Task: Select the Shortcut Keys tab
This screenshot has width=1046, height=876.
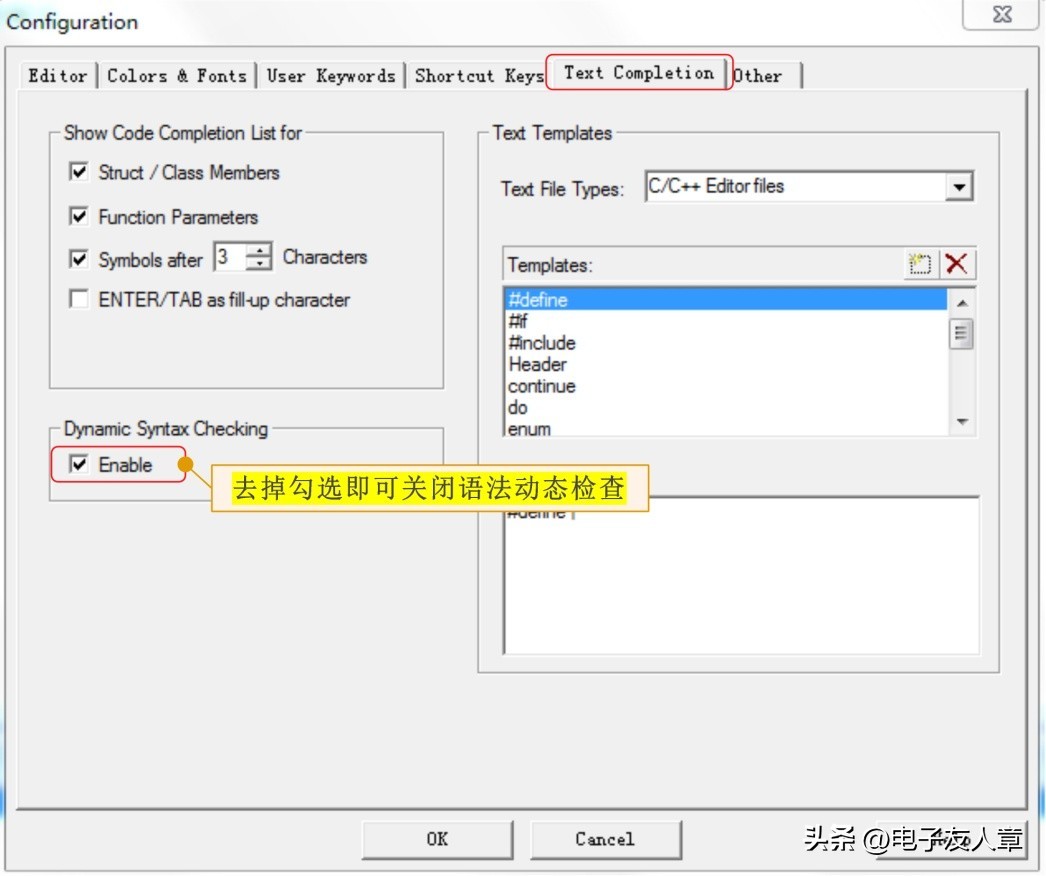Action: click(478, 75)
